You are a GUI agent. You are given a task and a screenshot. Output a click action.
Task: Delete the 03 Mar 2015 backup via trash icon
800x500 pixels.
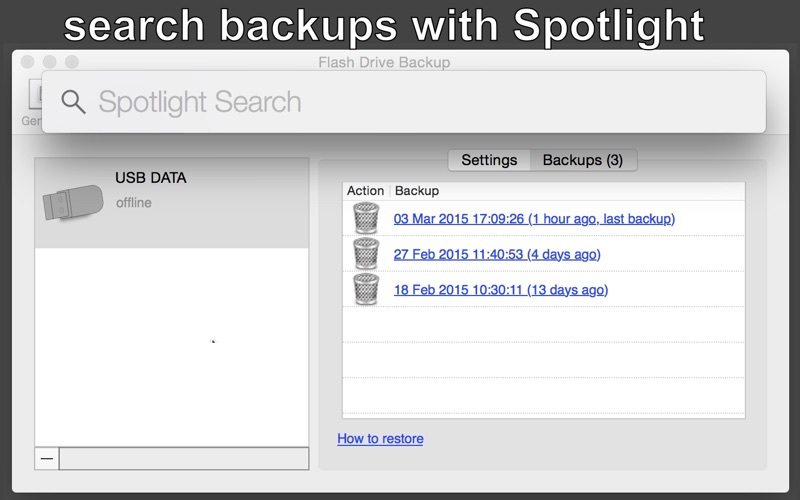[x=366, y=218]
